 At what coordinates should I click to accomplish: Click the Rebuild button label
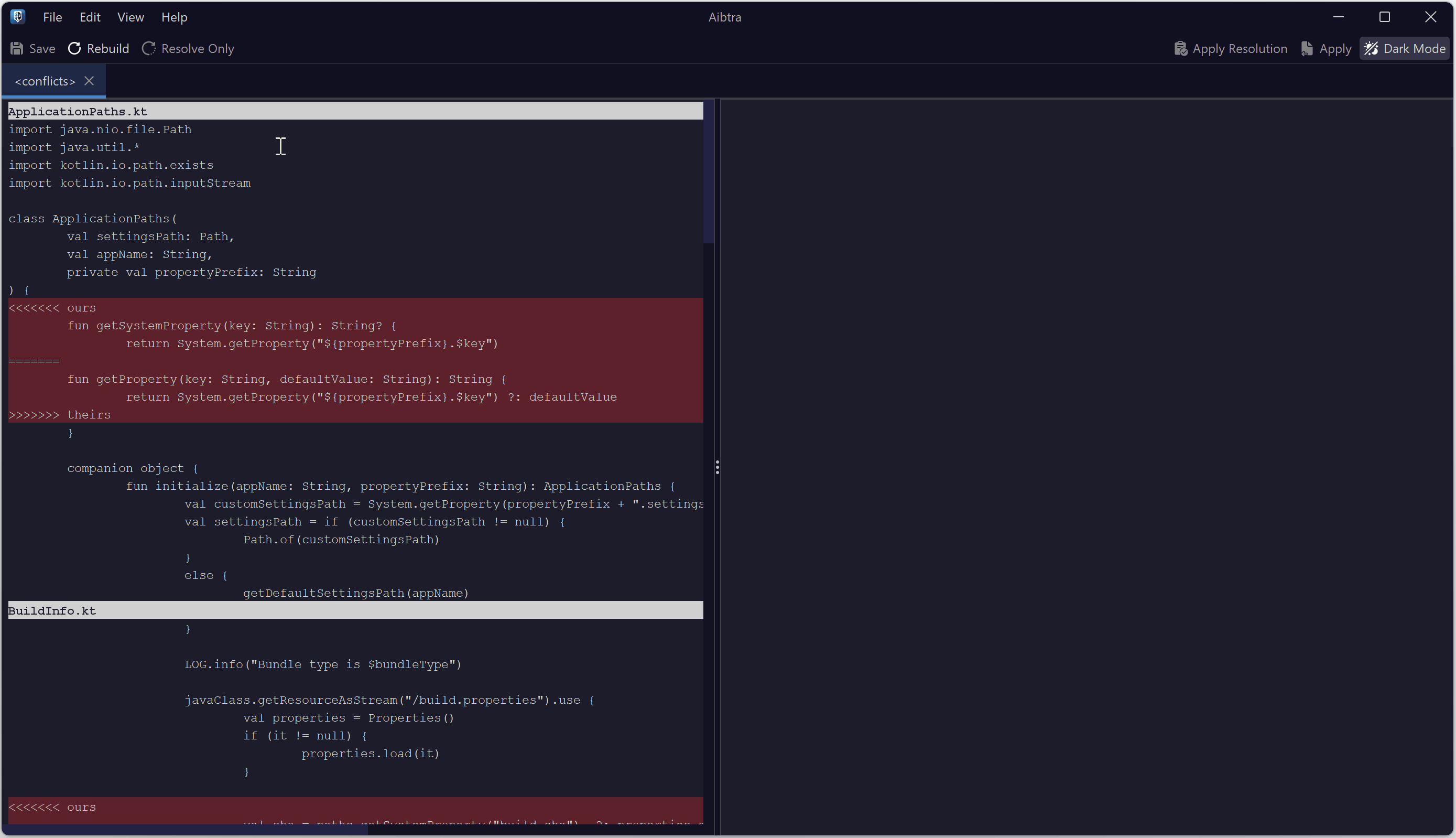click(108, 48)
